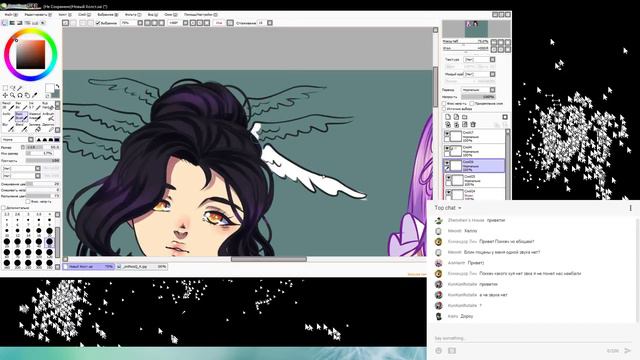Click the clear layer icon
This screenshot has width=640, height=360.
(464, 124)
